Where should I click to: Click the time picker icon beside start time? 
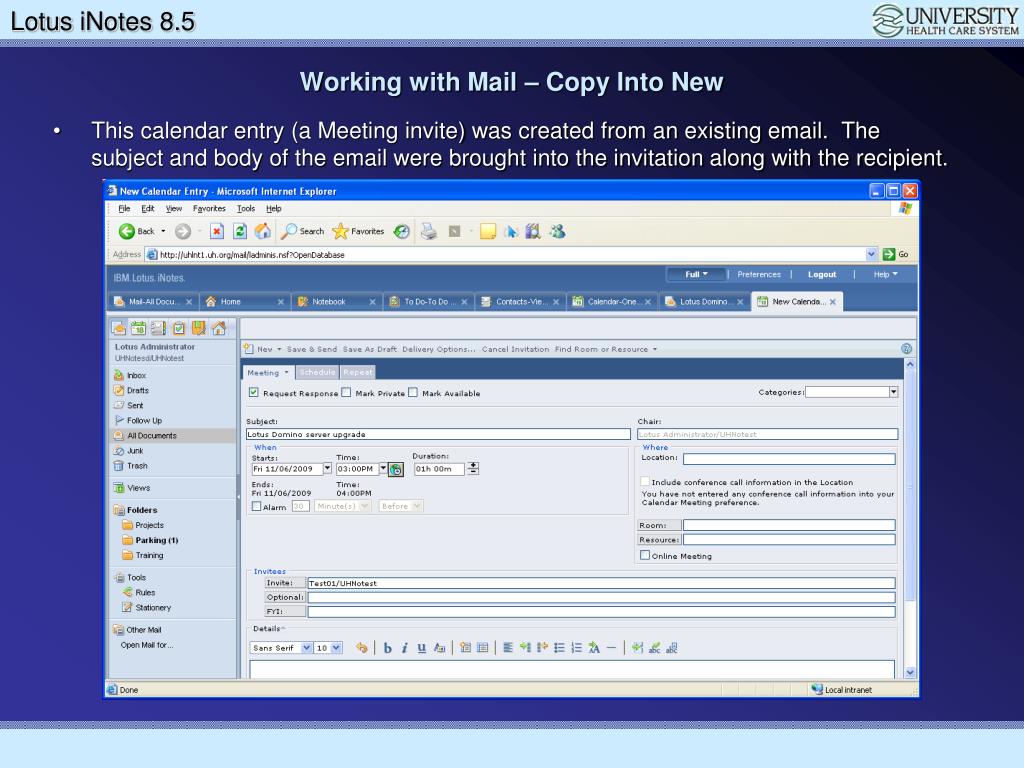[x=396, y=469]
